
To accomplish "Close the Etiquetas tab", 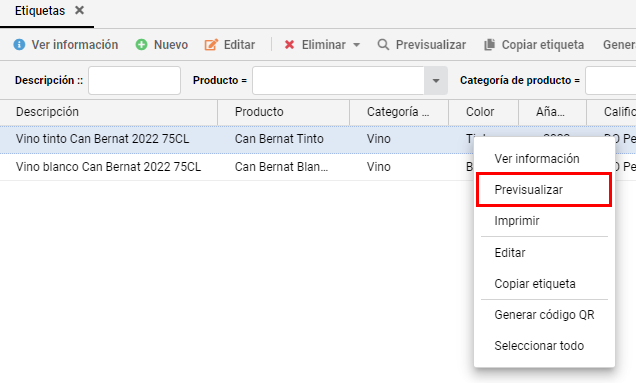I will tap(80, 11).
